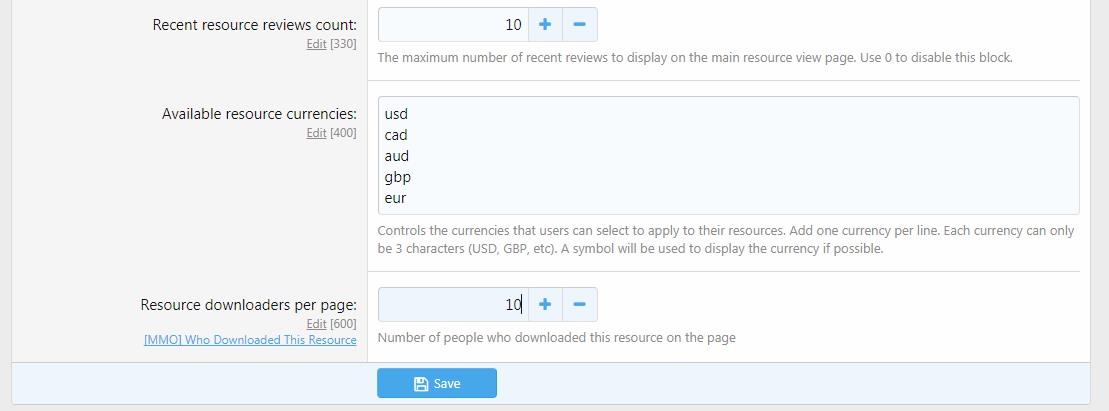Image resolution: width=1109 pixels, height=411 pixels.
Task: Open Edit link under Available resource currencies
Action: click(x=316, y=133)
